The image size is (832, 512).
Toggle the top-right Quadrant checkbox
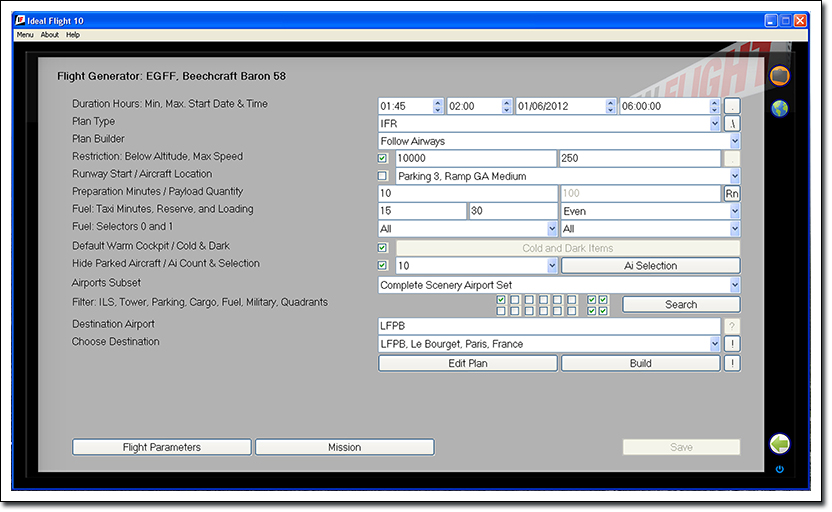pyautogui.click(x=603, y=300)
